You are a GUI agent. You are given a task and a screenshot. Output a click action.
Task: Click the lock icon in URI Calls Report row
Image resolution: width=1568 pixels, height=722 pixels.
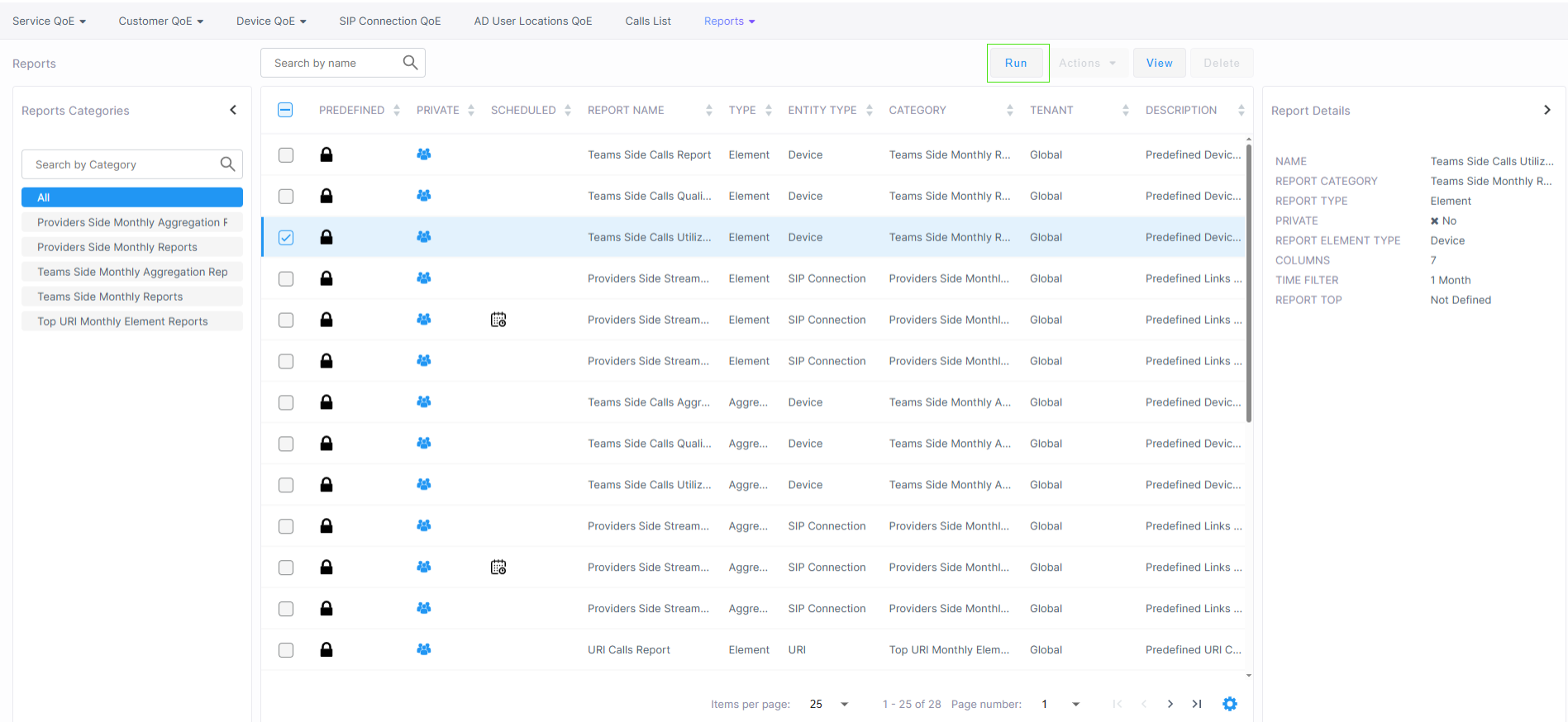tap(326, 650)
